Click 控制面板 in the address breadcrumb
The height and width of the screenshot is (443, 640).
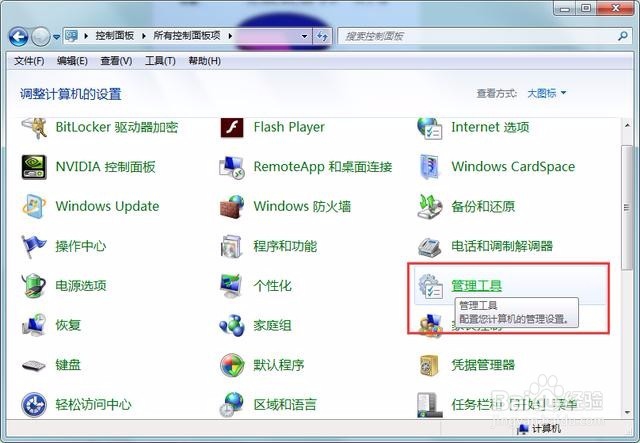[115, 36]
